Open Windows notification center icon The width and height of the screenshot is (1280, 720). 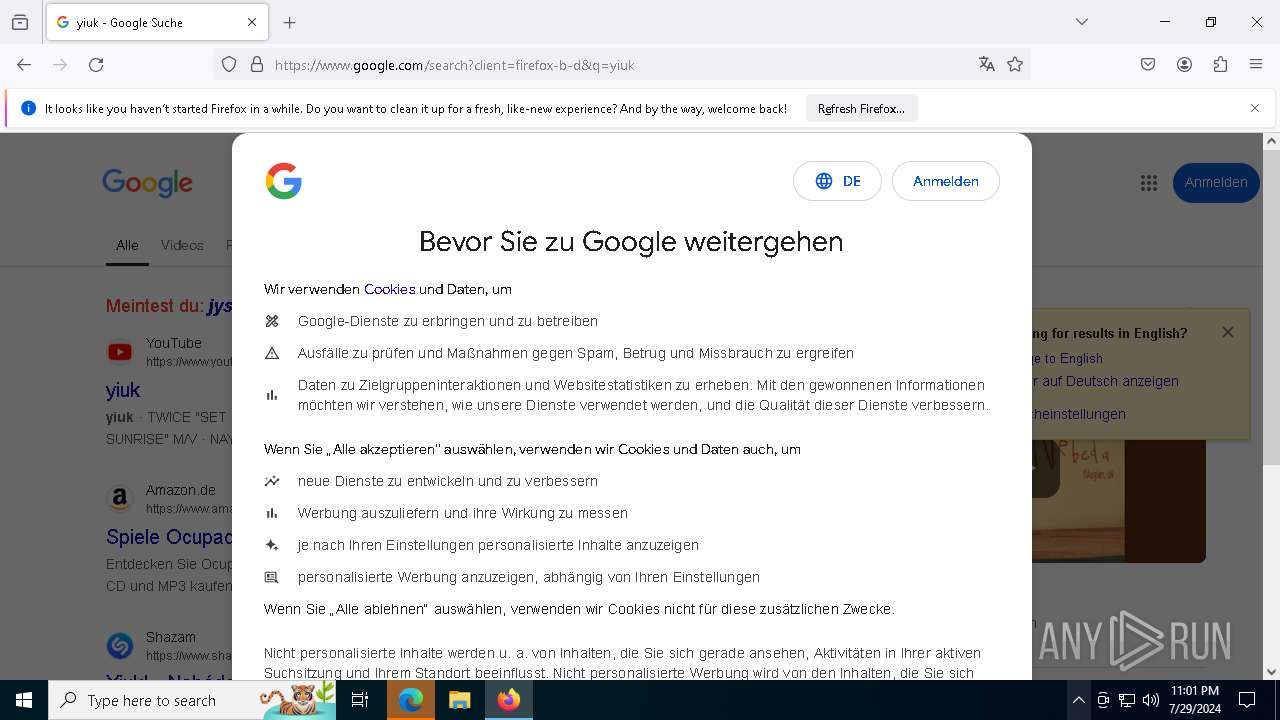tap(1248, 700)
